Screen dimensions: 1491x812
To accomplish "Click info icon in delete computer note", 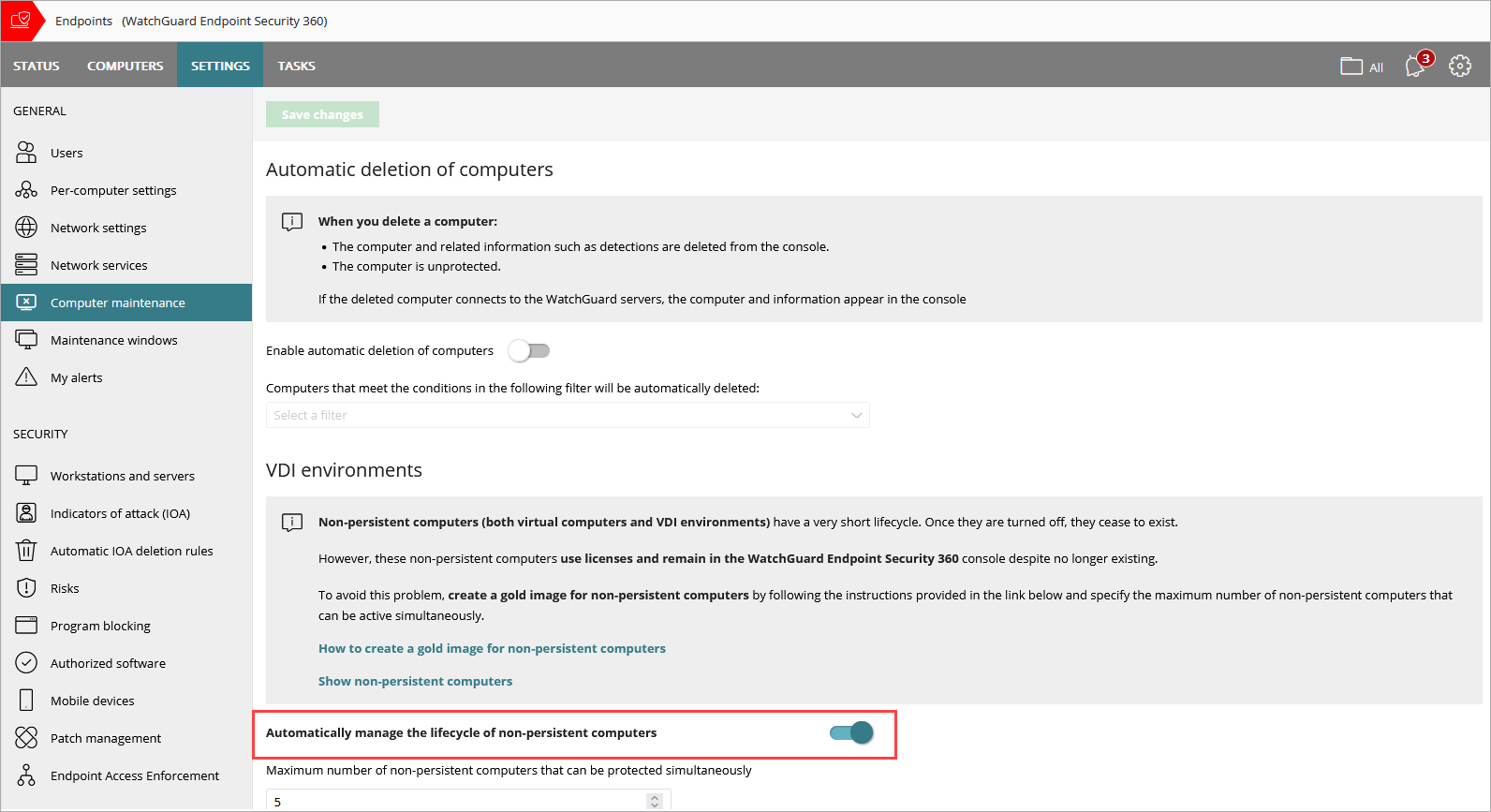I will pyautogui.click(x=292, y=222).
